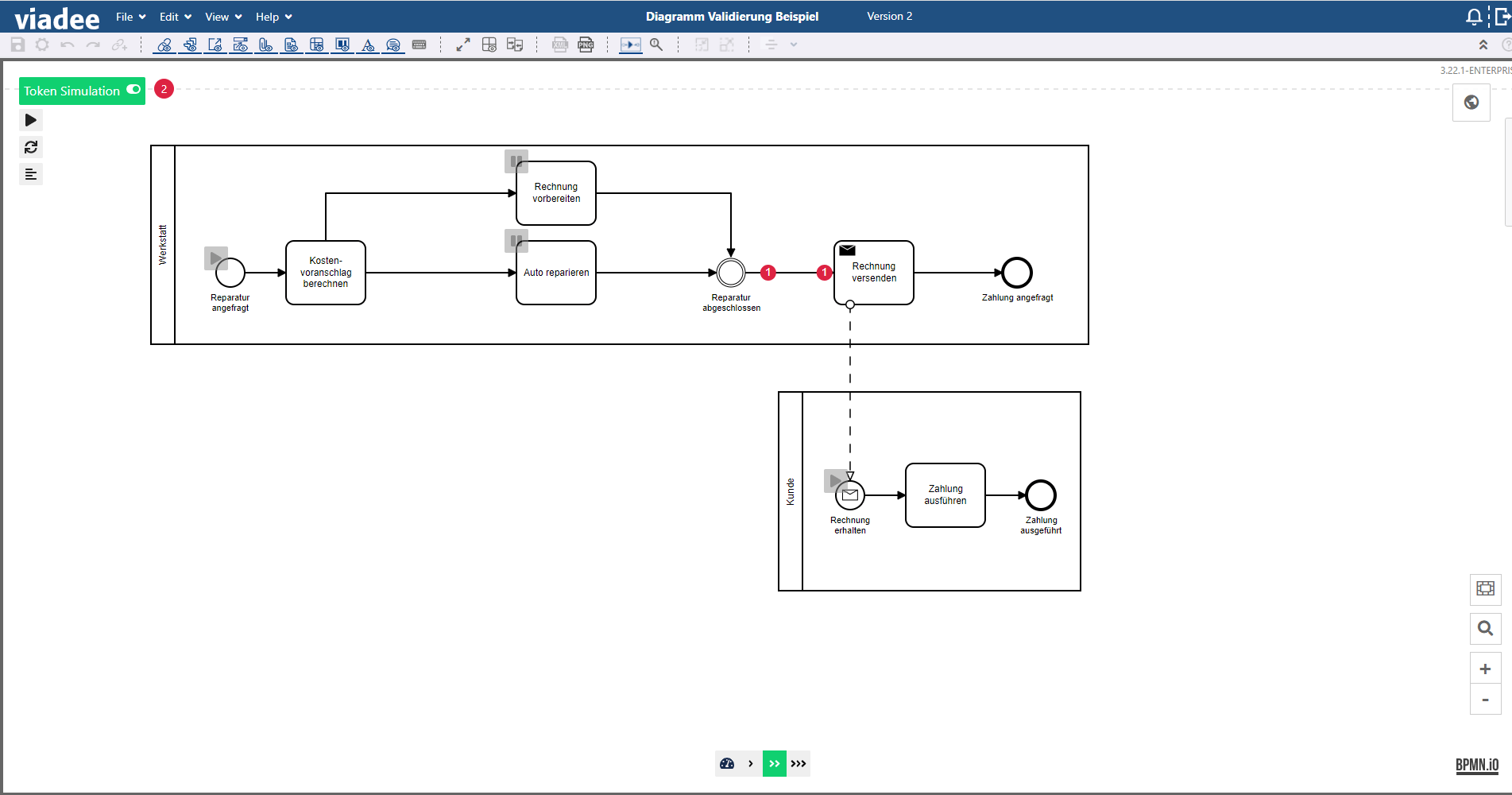Click the add-link chain icon
1512x795 pixels.
pos(119,45)
